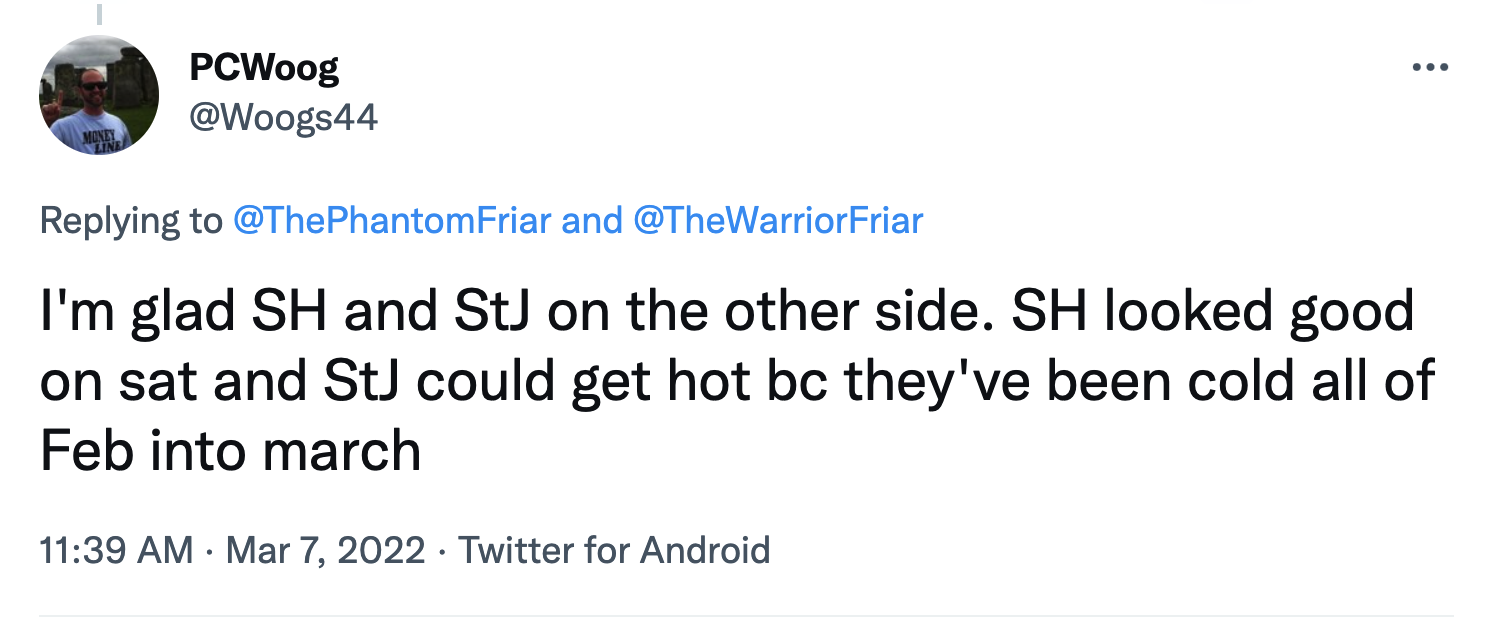Open the PCWoog display name

click(264, 67)
